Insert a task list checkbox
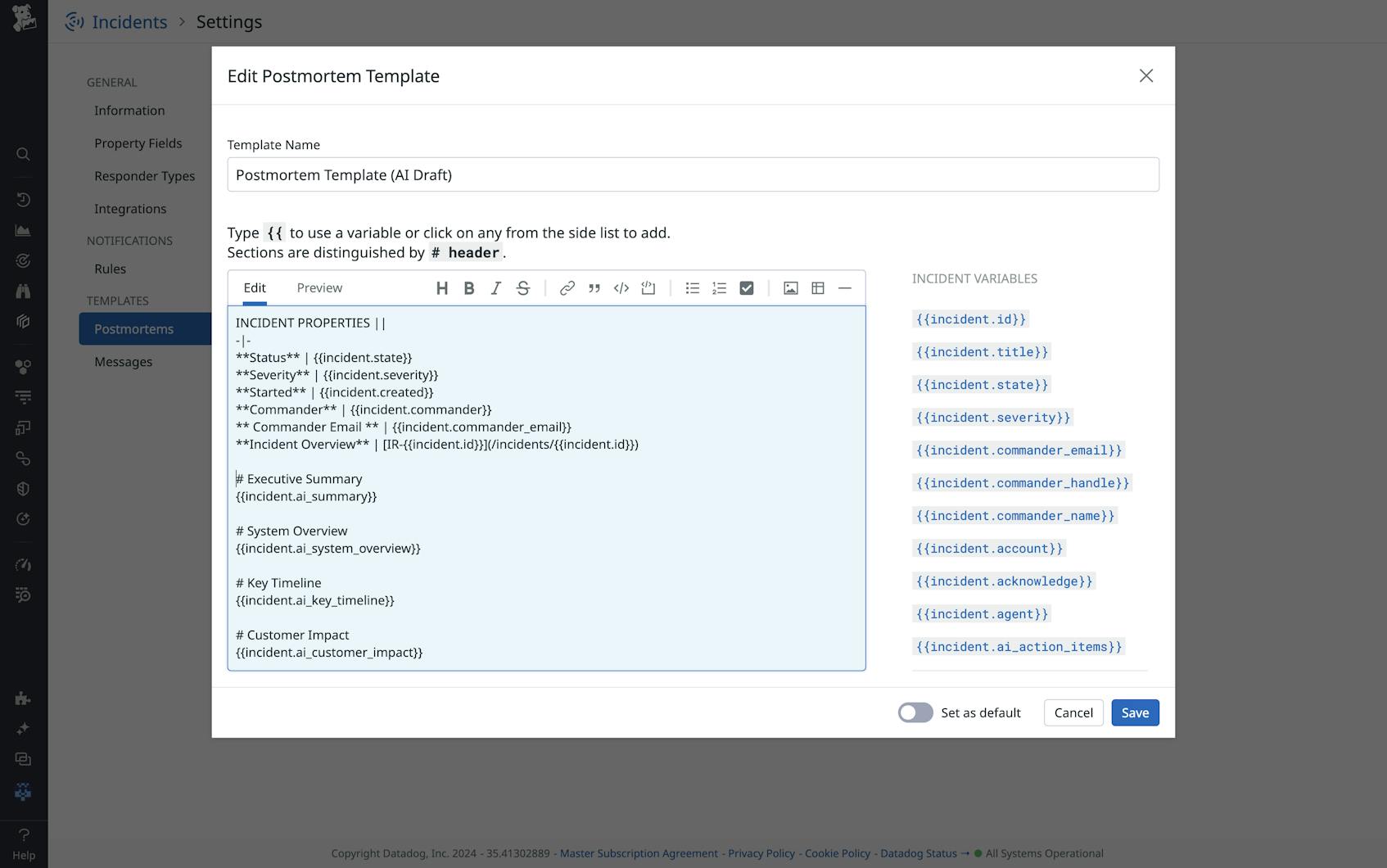This screenshot has height=868, width=1387. pyautogui.click(x=746, y=288)
